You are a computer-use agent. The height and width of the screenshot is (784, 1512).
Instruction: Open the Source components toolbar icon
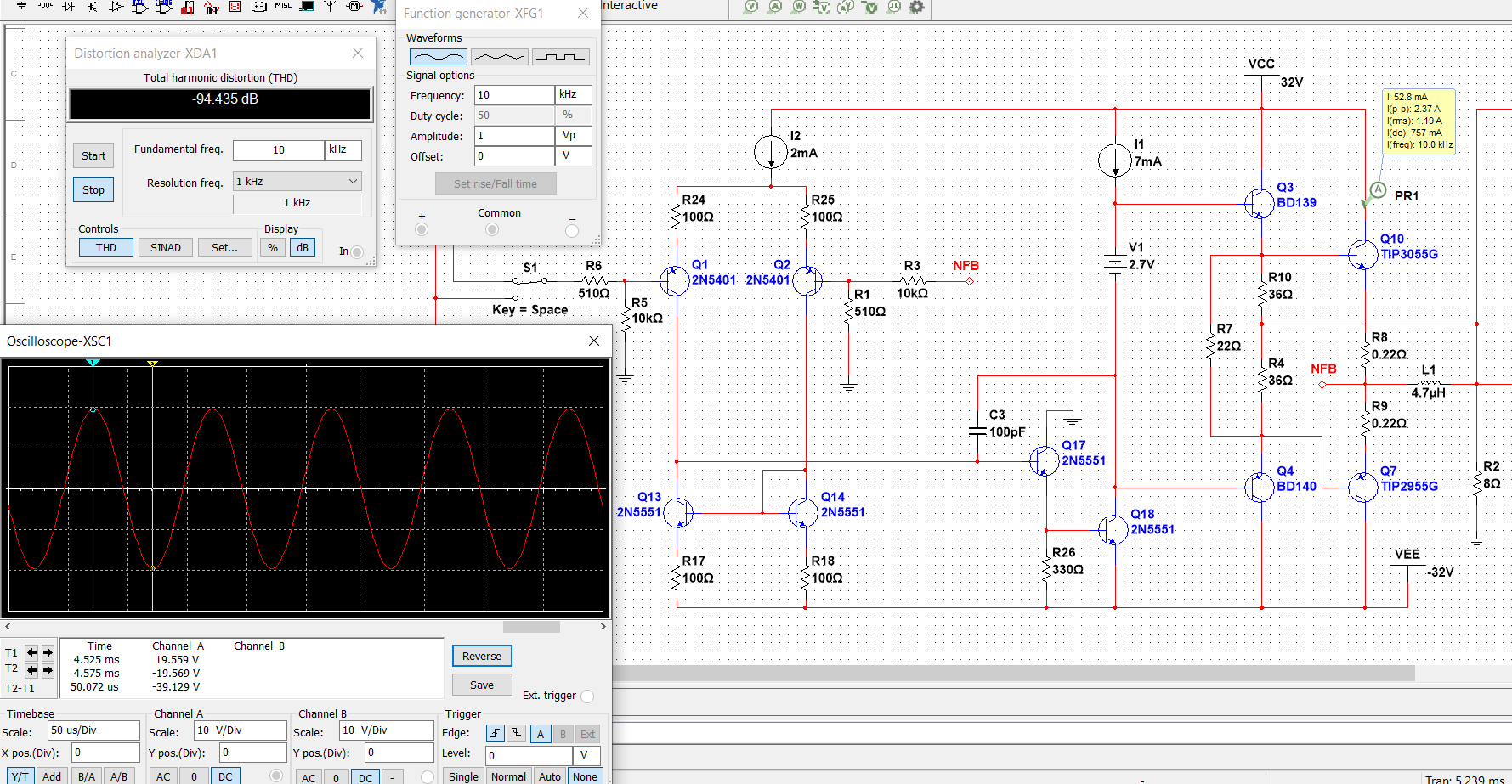(x=22, y=5)
